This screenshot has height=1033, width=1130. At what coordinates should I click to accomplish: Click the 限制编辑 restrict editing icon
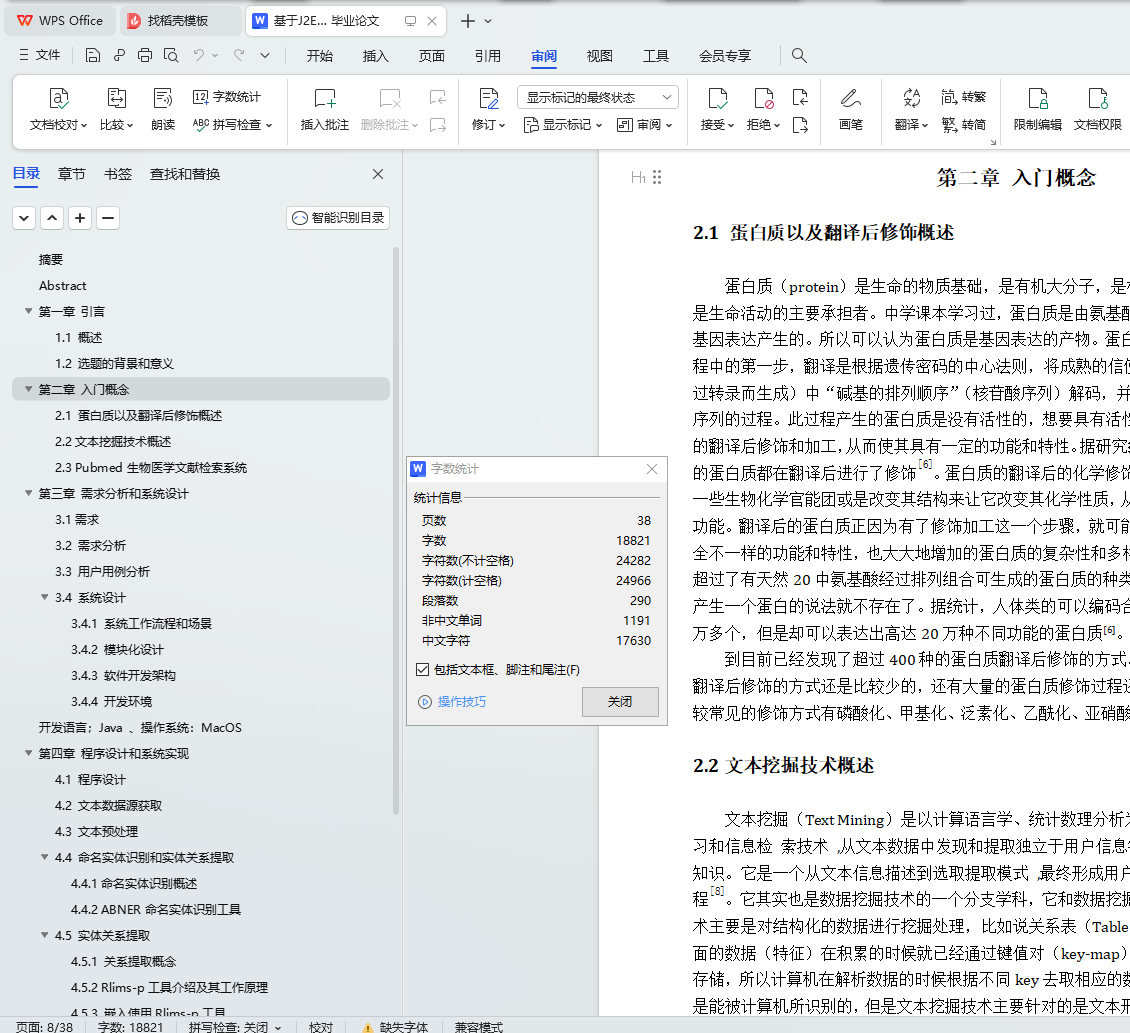tap(1038, 99)
